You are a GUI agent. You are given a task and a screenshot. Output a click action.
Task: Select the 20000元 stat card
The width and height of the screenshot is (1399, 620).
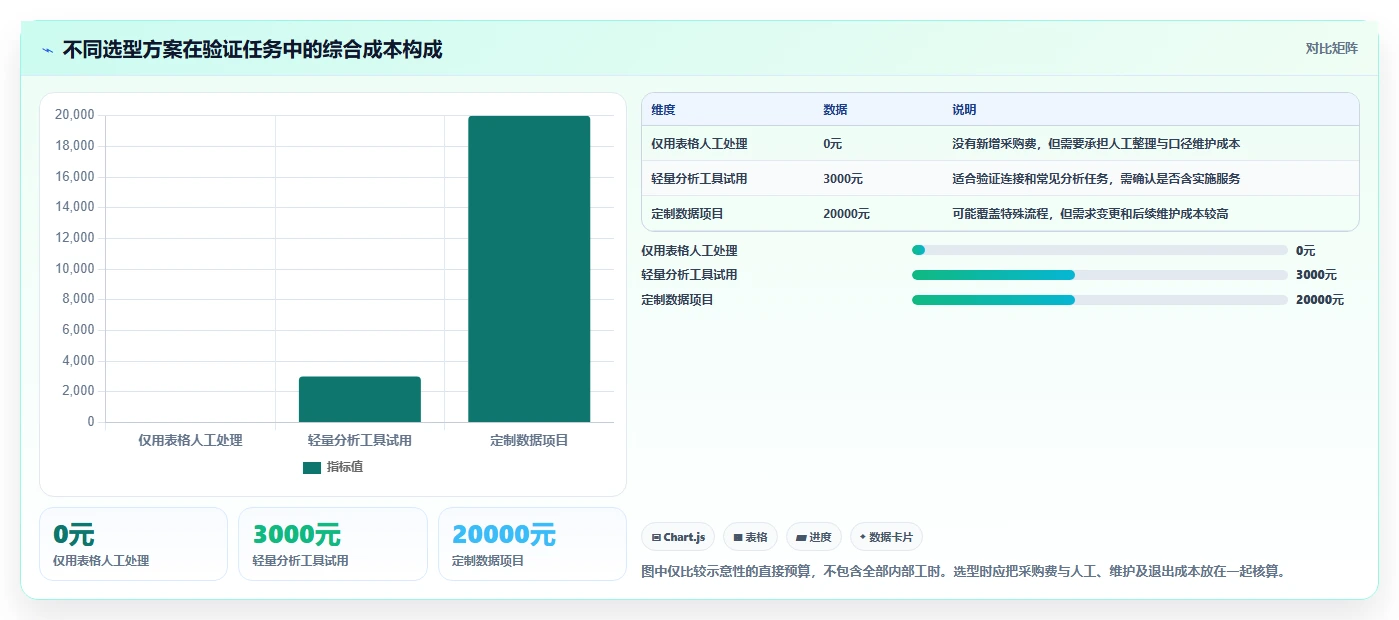click(x=532, y=544)
